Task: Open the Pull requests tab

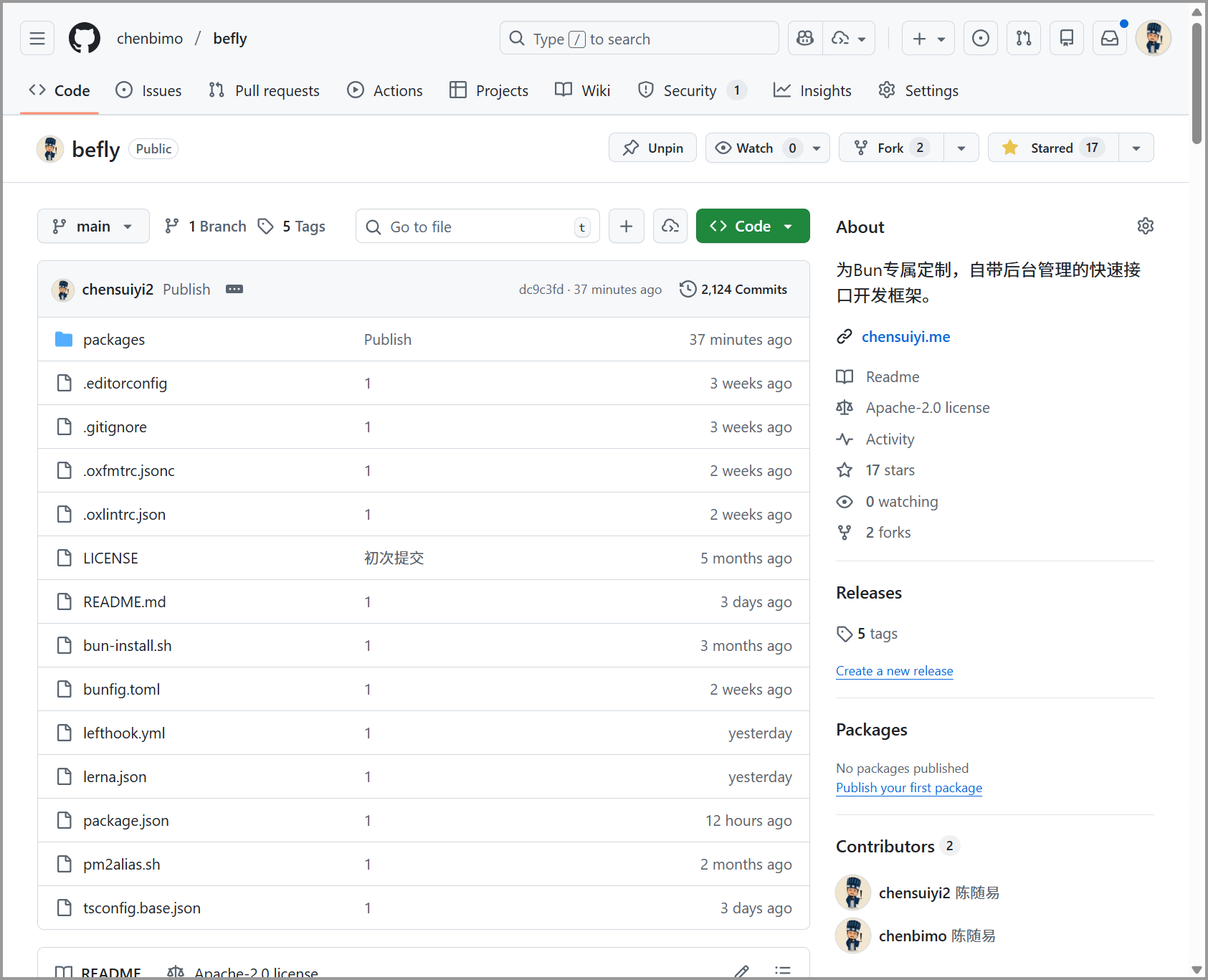Action: (264, 91)
